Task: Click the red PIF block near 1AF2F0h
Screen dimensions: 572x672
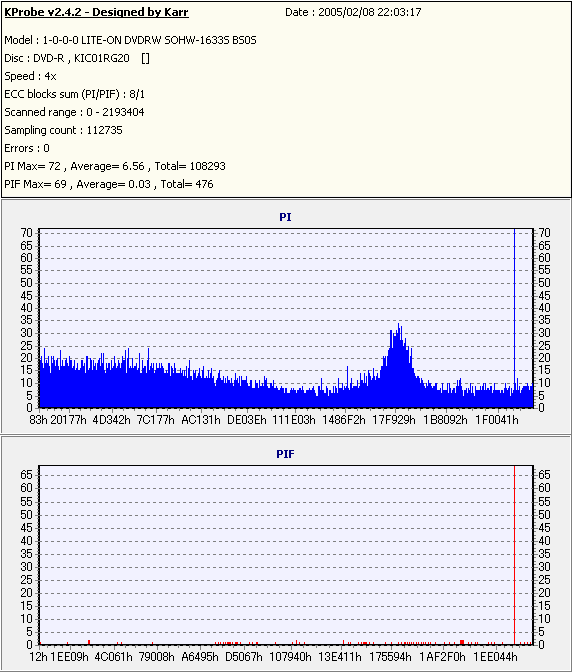Action: pyautogui.click(x=462, y=642)
